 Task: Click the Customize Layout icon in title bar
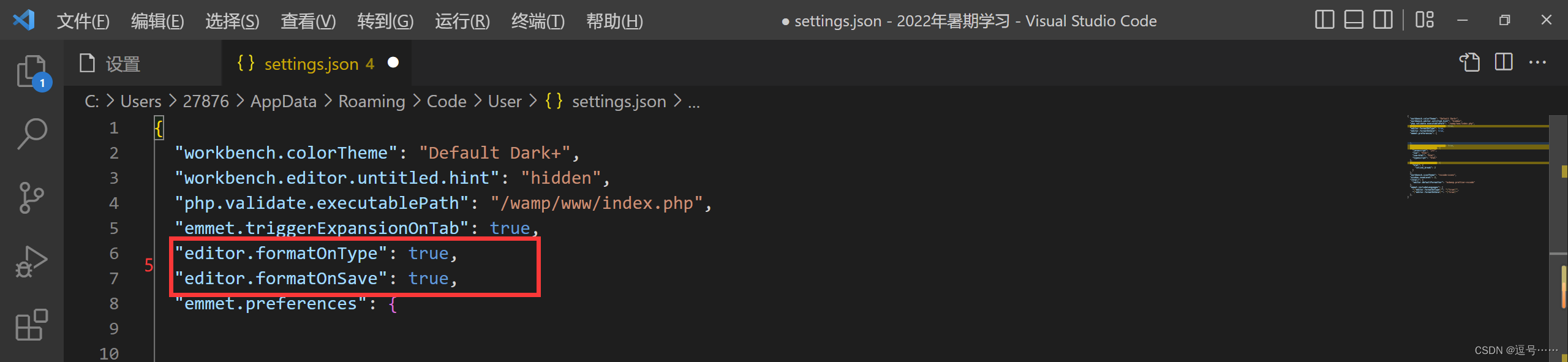1425,20
